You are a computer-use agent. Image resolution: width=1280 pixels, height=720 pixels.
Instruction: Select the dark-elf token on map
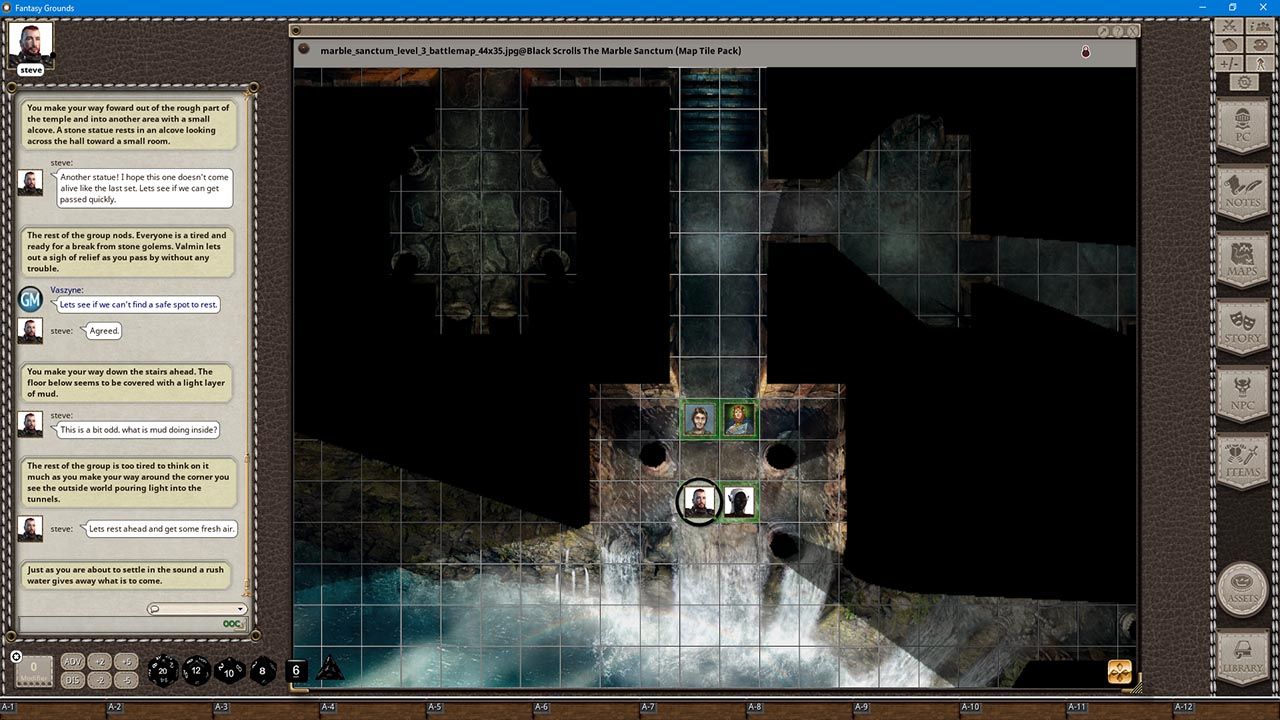click(739, 502)
